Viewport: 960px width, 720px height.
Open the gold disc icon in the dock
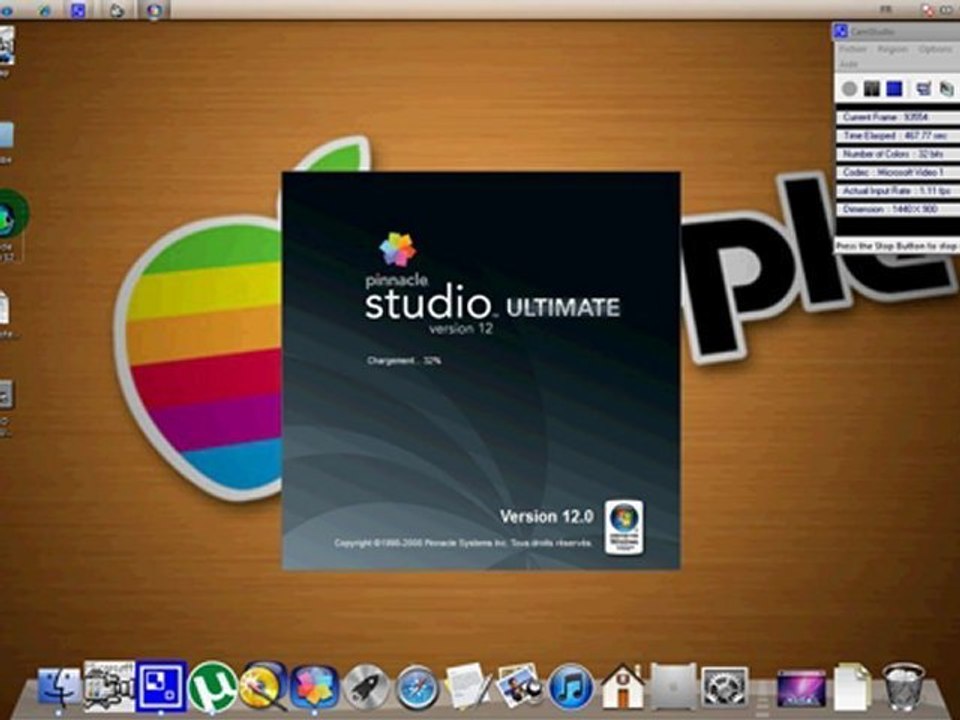pos(263,686)
